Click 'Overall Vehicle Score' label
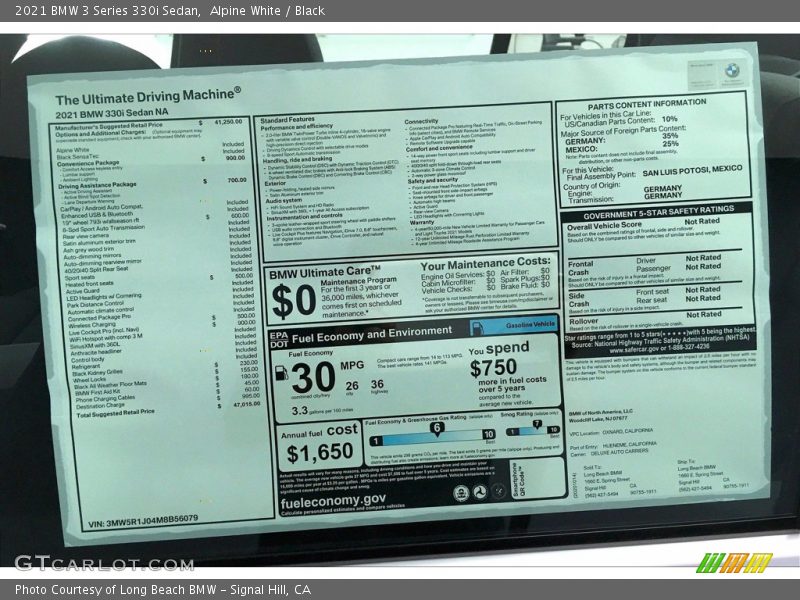800x600 pixels. pos(604,226)
